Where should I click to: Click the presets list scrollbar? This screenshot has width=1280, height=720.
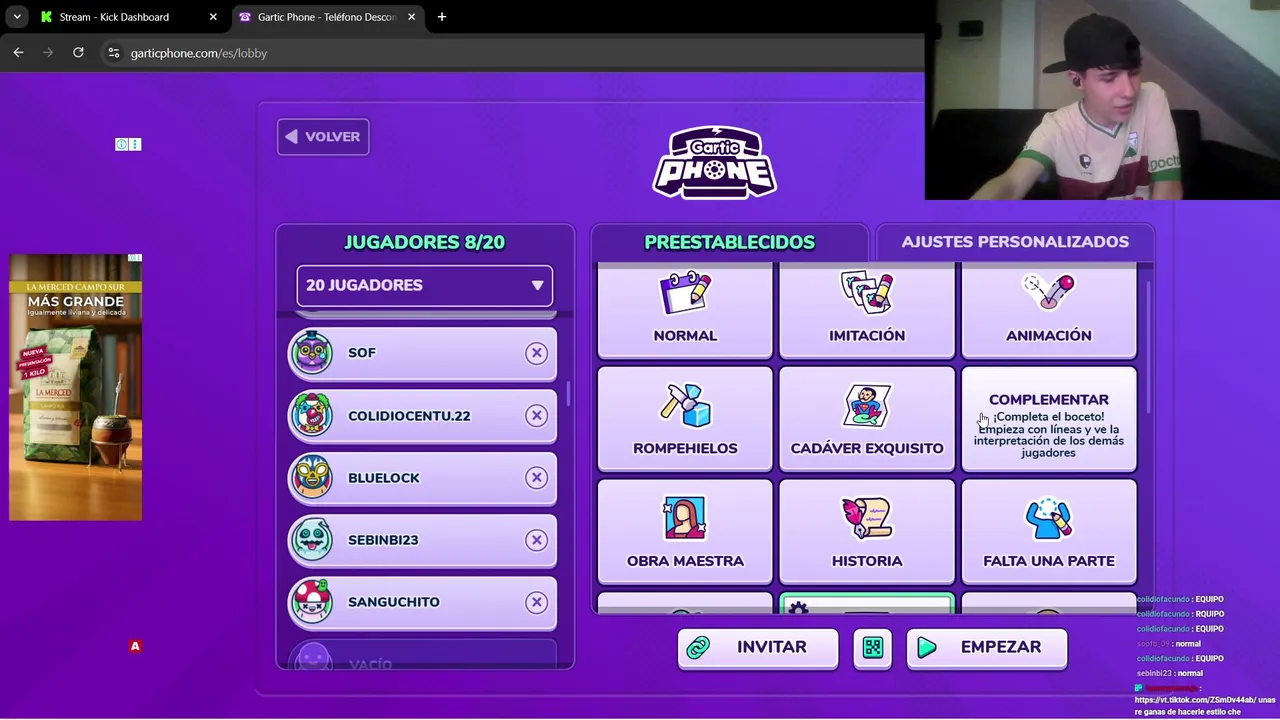coord(1148,347)
